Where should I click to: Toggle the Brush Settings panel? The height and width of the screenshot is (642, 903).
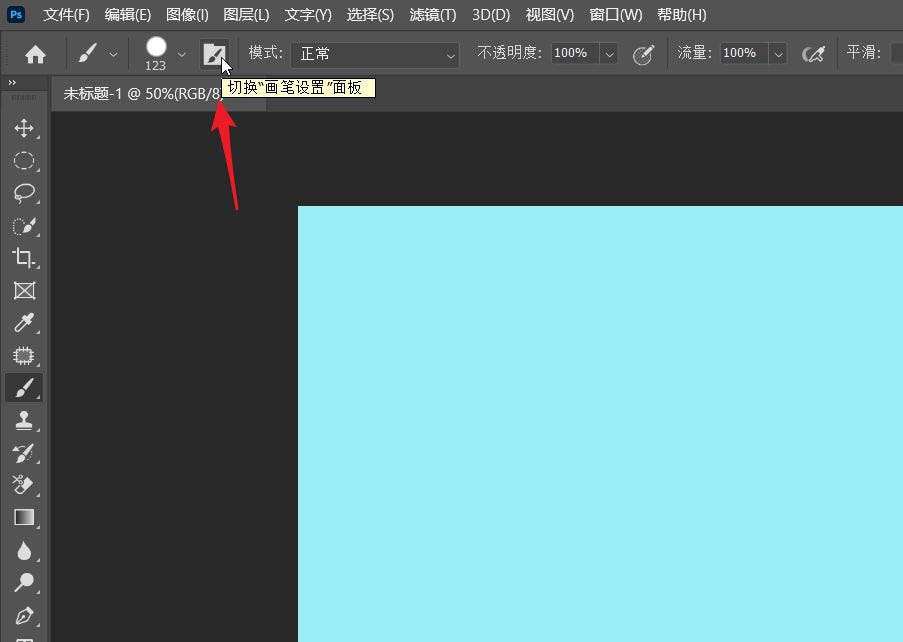[216, 55]
